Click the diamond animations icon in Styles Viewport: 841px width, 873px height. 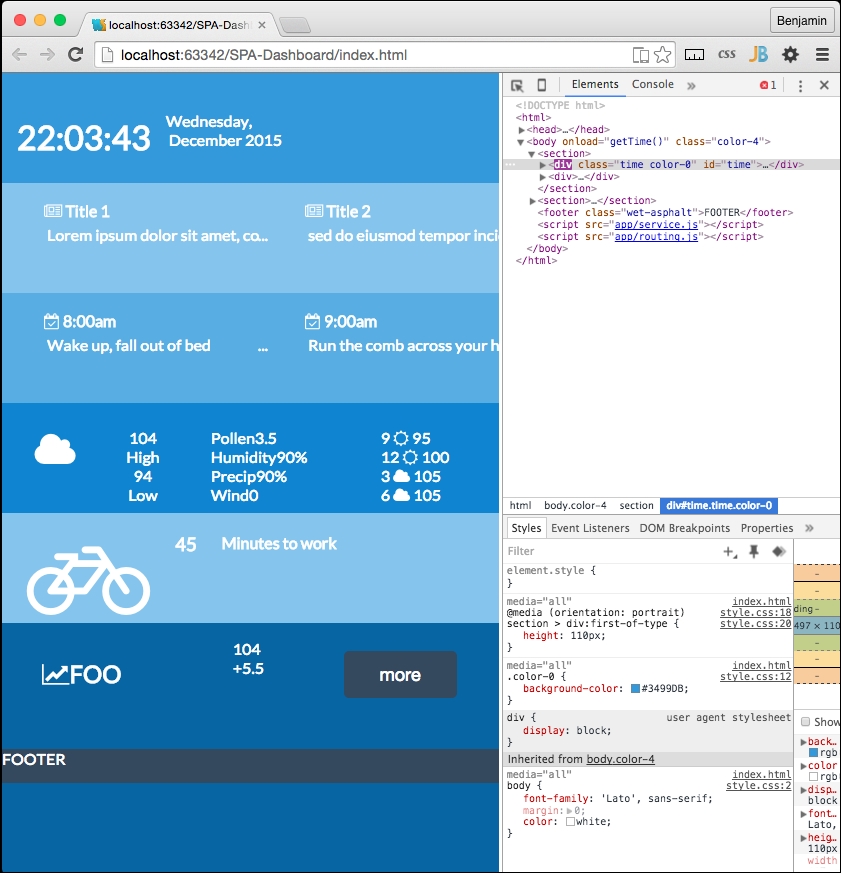coord(779,551)
